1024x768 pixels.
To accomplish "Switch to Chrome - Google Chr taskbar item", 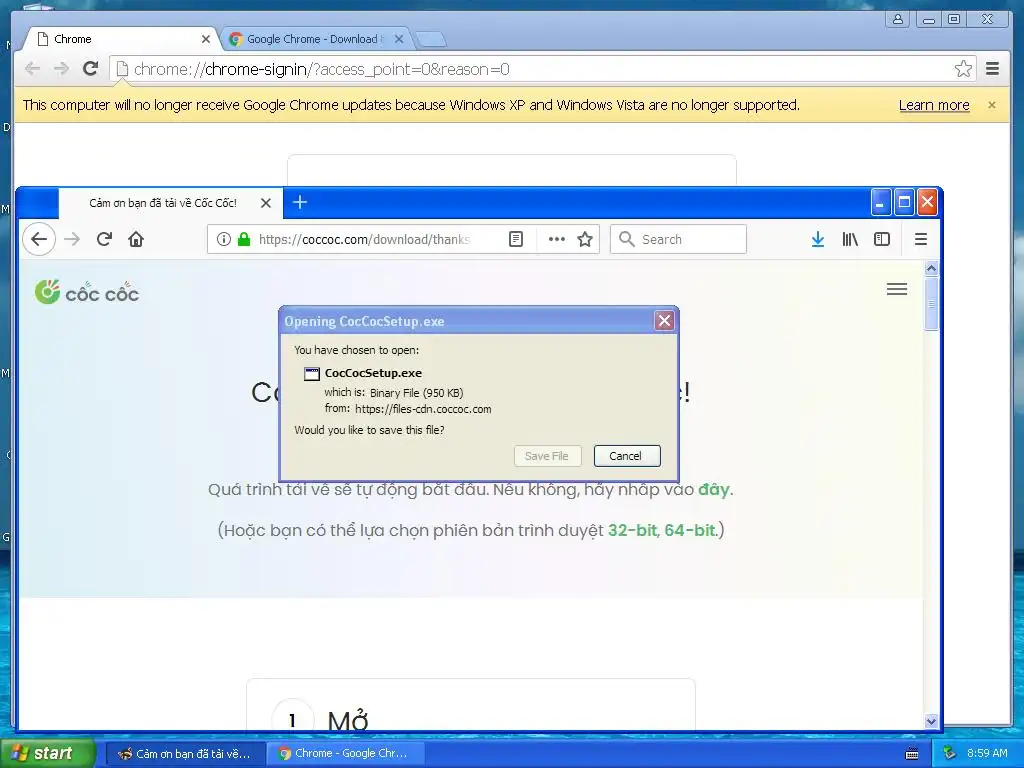I will (x=344, y=754).
